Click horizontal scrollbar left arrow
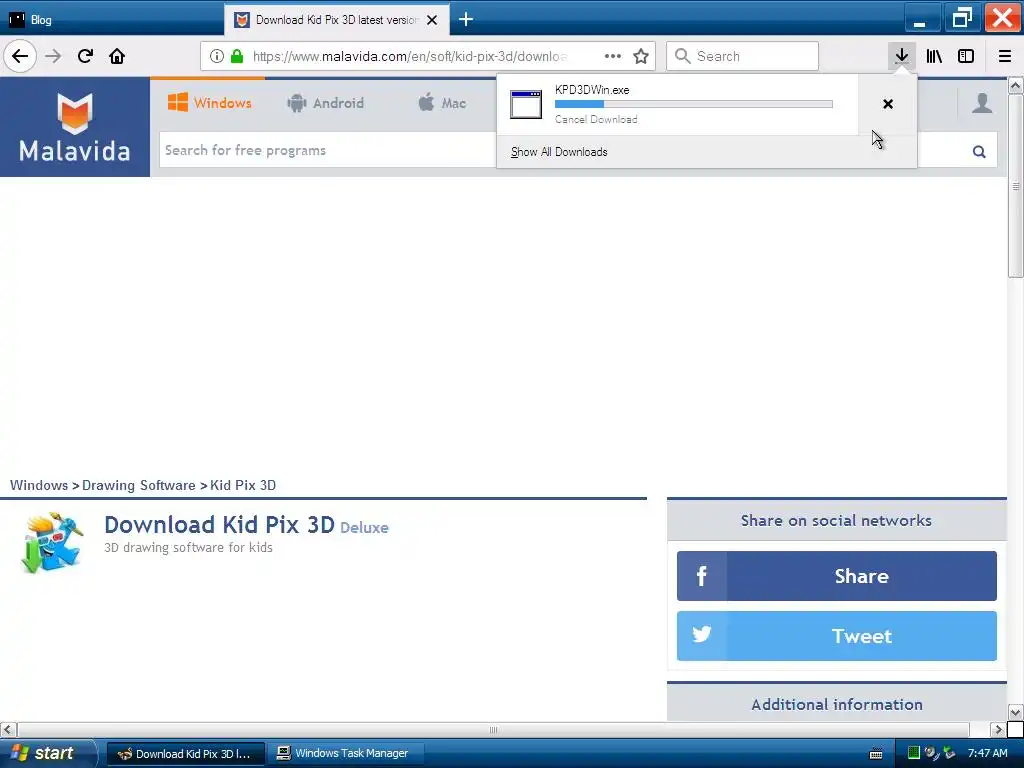The image size is (1024, 768). [x=8, y=729]
